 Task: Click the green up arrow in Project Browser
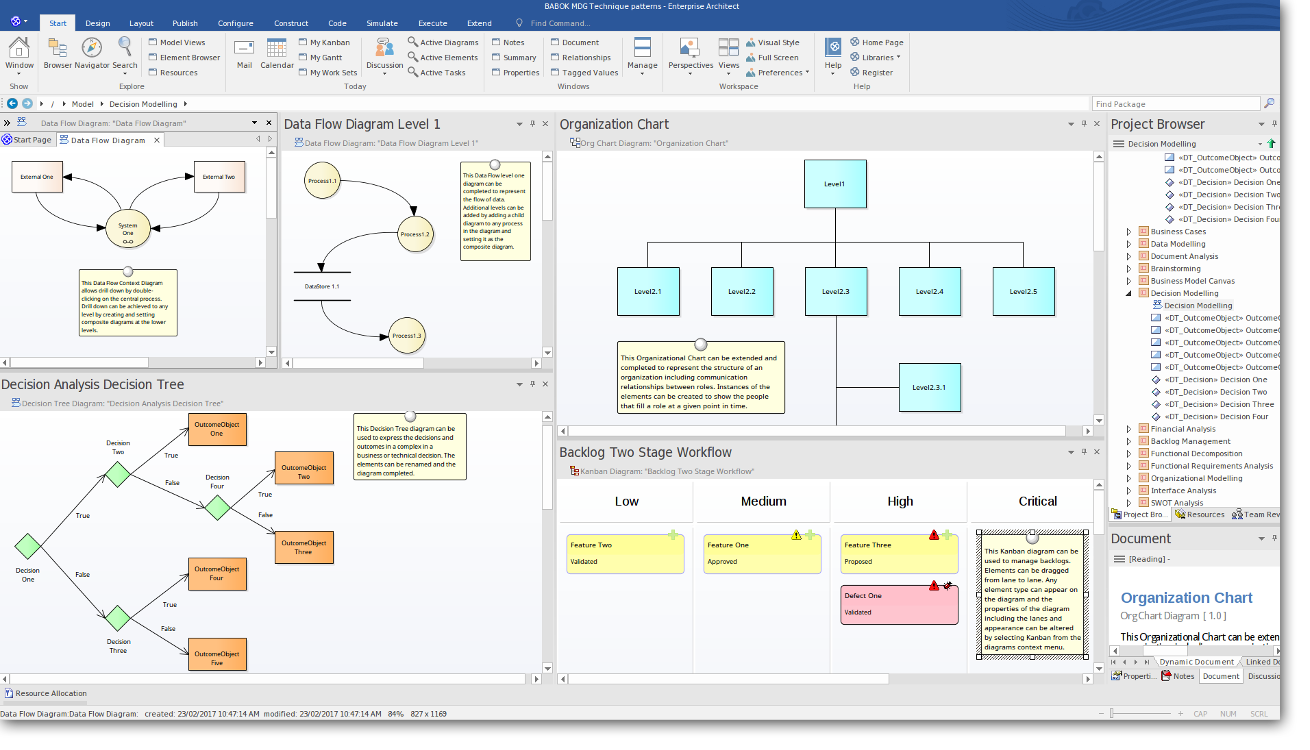tap(1272, 144)
